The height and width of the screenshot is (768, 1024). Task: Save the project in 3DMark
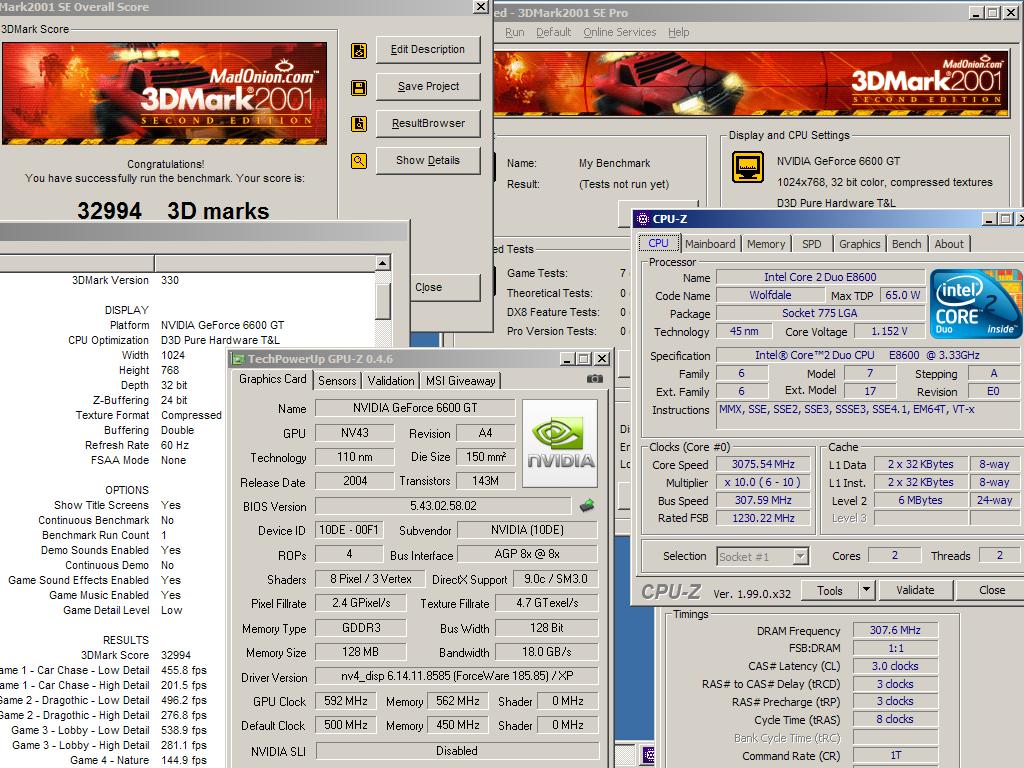(x=428, y=86)
